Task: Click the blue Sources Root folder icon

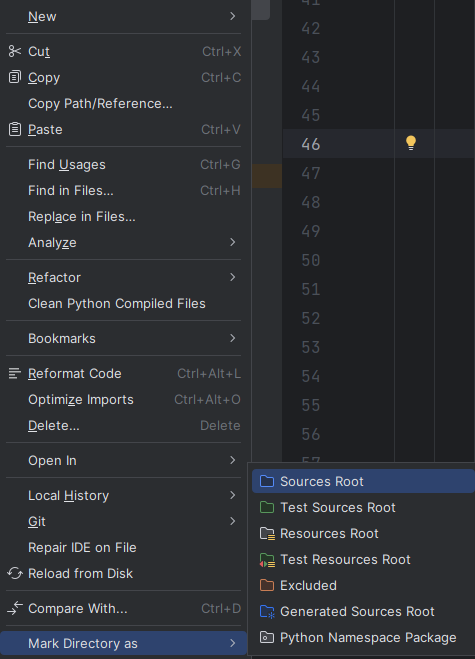Action: coord(267,481)
